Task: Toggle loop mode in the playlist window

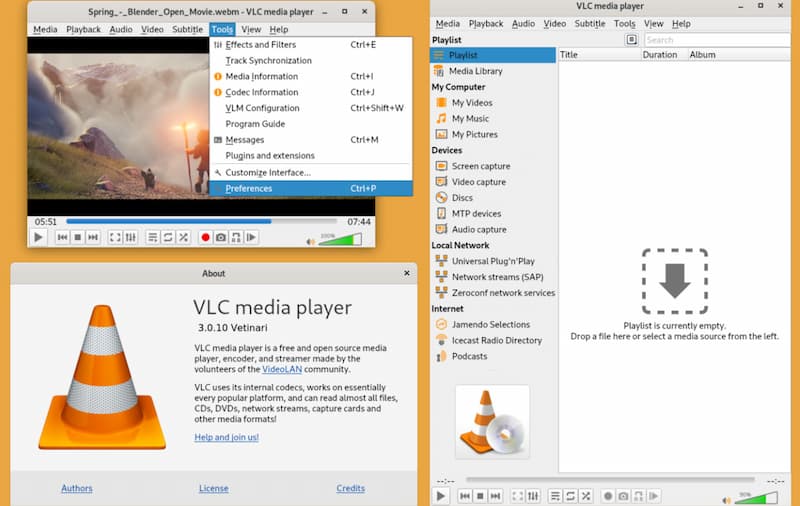Action: (x=570, y=495)
